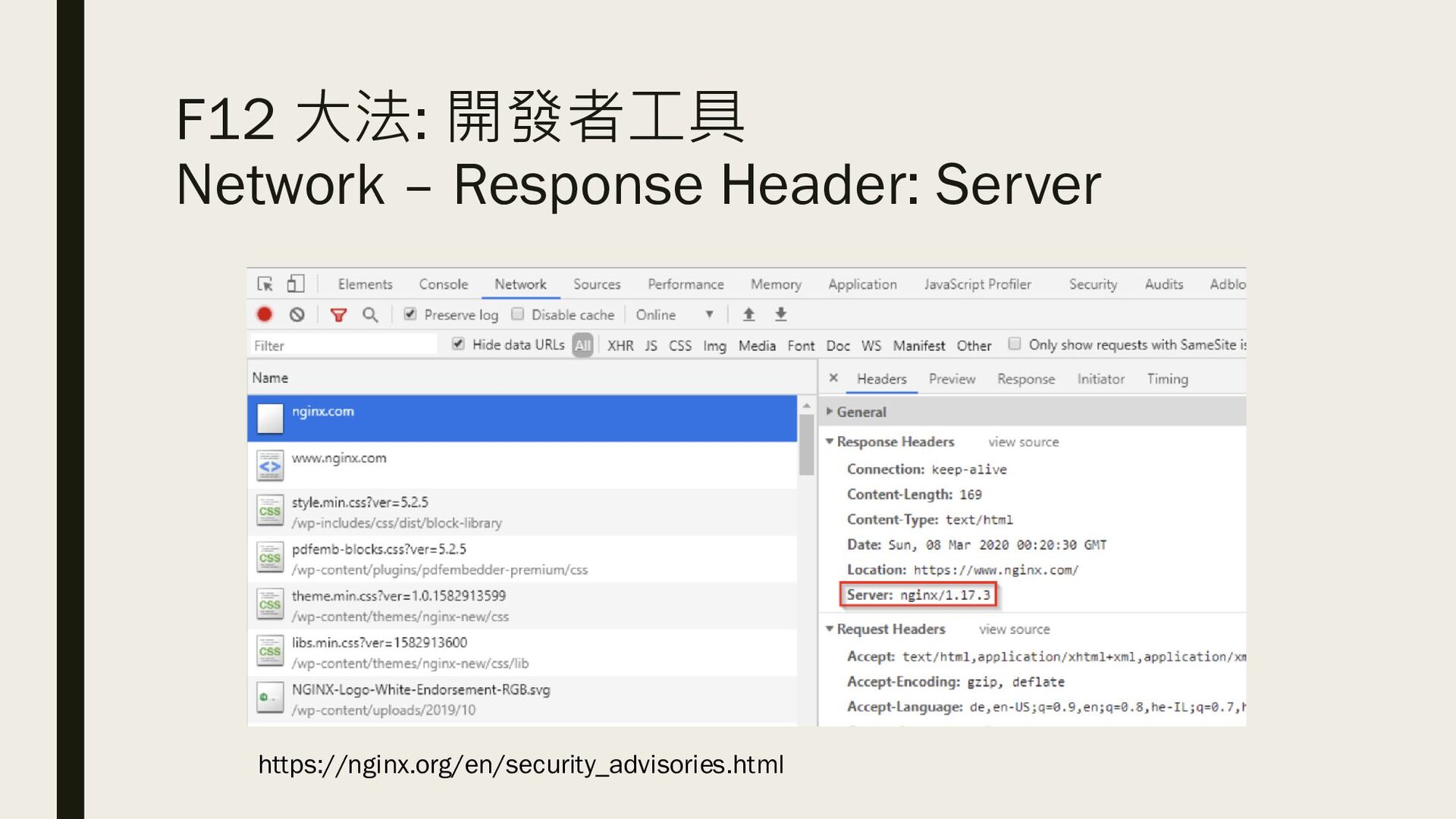Image resolution: width=1456 pixels, height=819 pixels.
Task: Select the Server: nginx/1.17.3 header row
Action: [x=918, y=595]
